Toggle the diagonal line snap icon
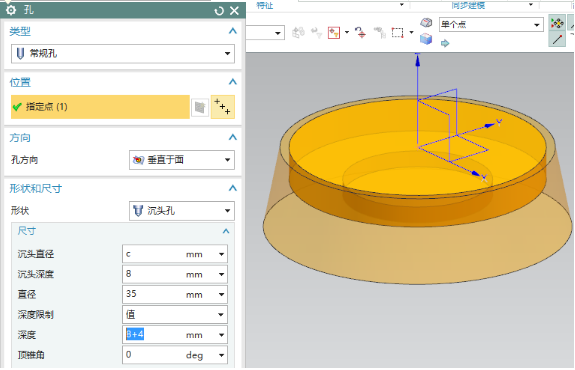 [557, 39]
